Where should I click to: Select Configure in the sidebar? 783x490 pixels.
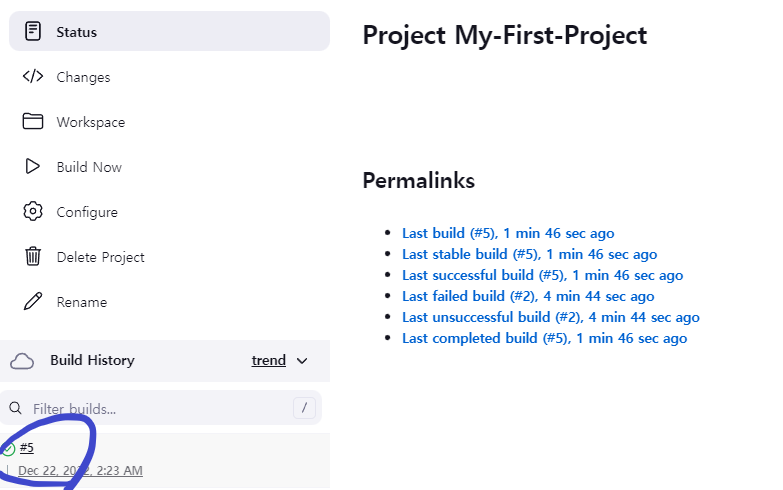[87, 212]
